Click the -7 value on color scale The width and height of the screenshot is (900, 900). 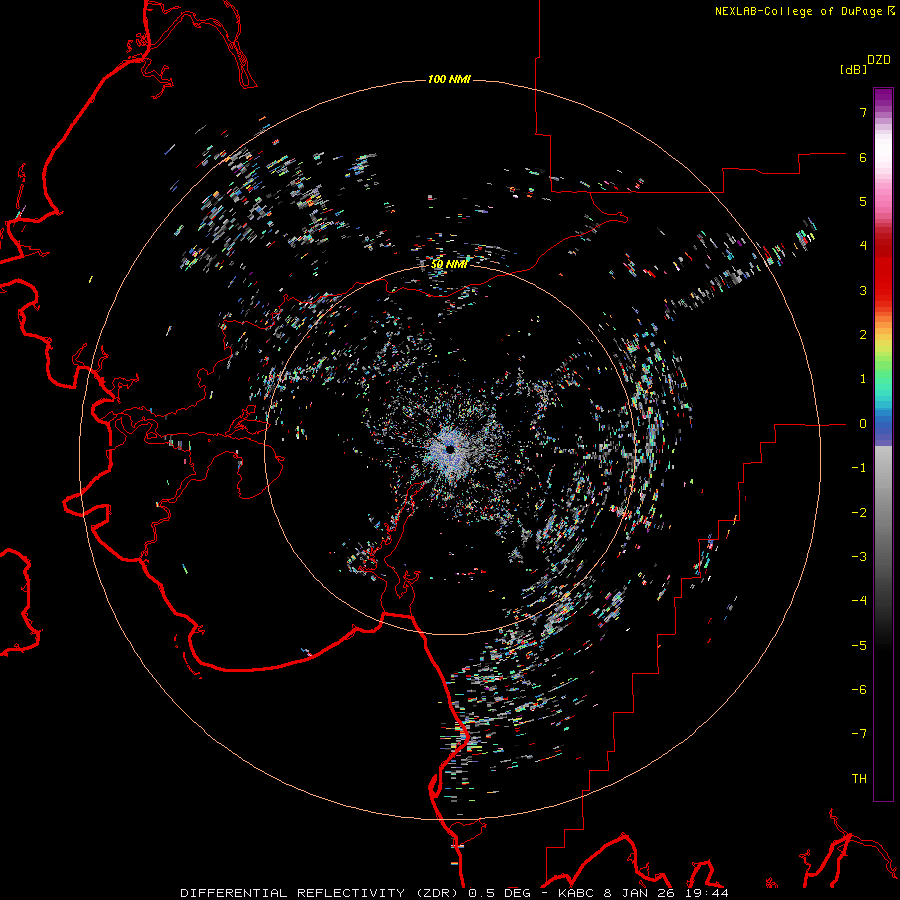click(859, 734)
